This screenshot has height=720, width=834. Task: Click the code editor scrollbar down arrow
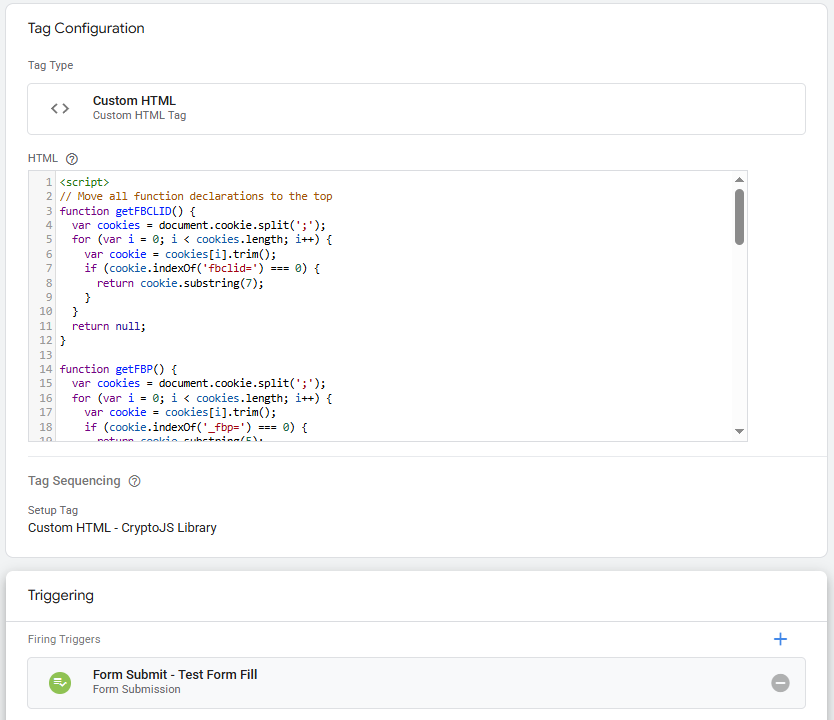[738, 430]
